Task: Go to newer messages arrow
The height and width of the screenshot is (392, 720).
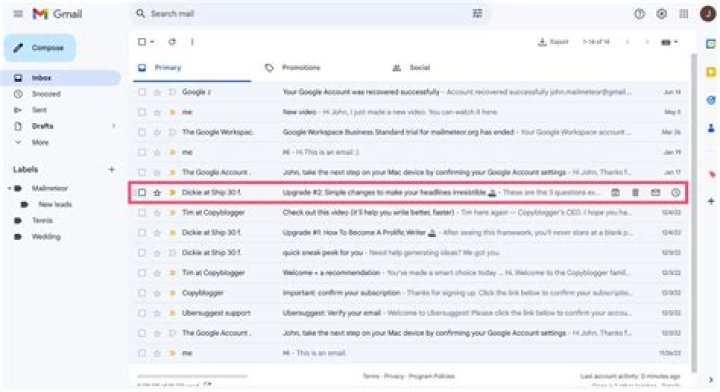Action: (627, 42)
